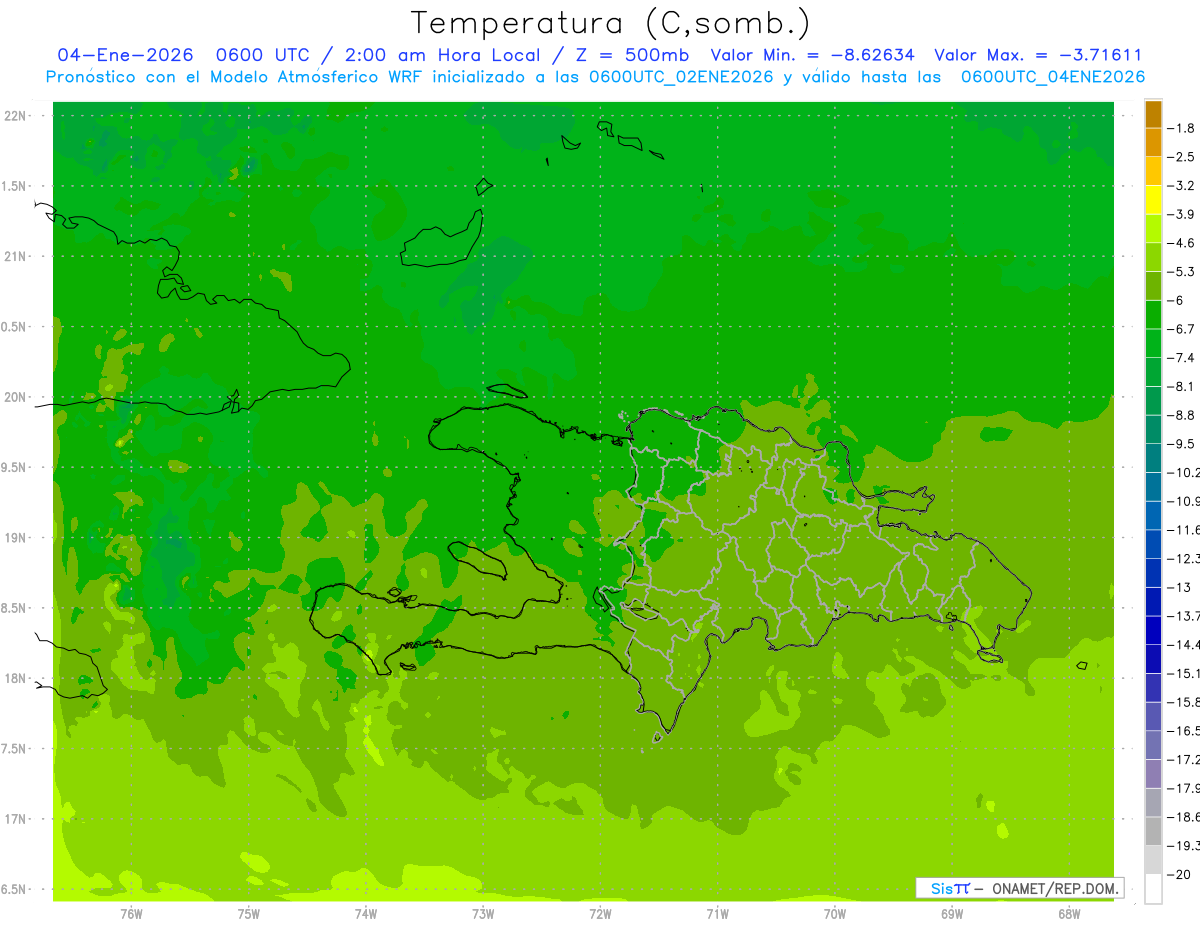Image resolution: width=1200 pixels, height=927 pixels.
Task: Click the '68W' longitude label
Action: (1069, 913)
